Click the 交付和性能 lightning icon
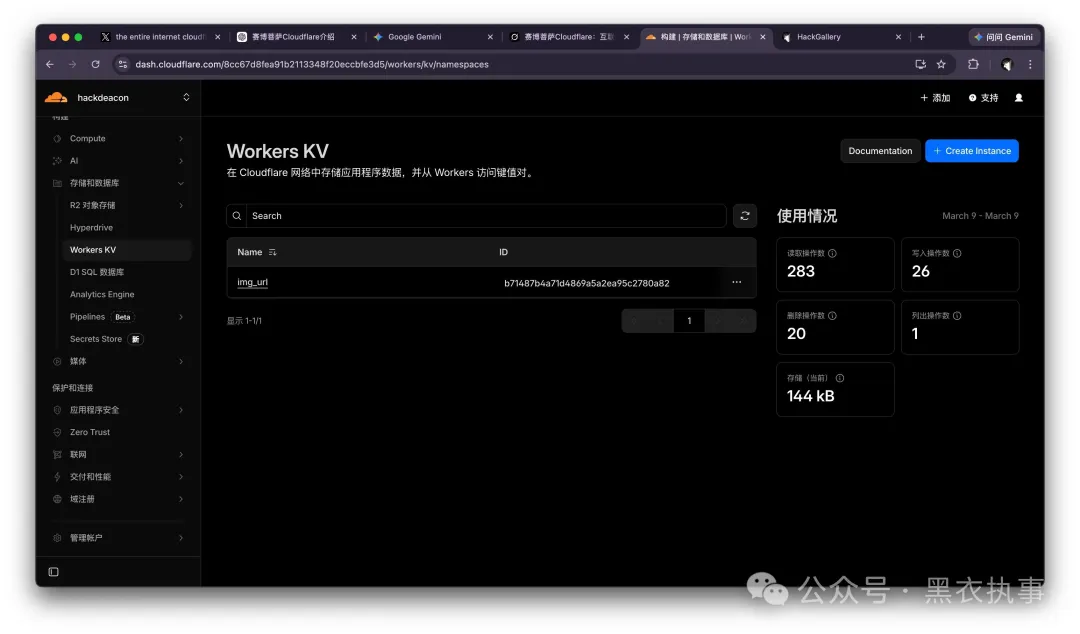This screenshot has height=634, width=1080. point(57,477)
